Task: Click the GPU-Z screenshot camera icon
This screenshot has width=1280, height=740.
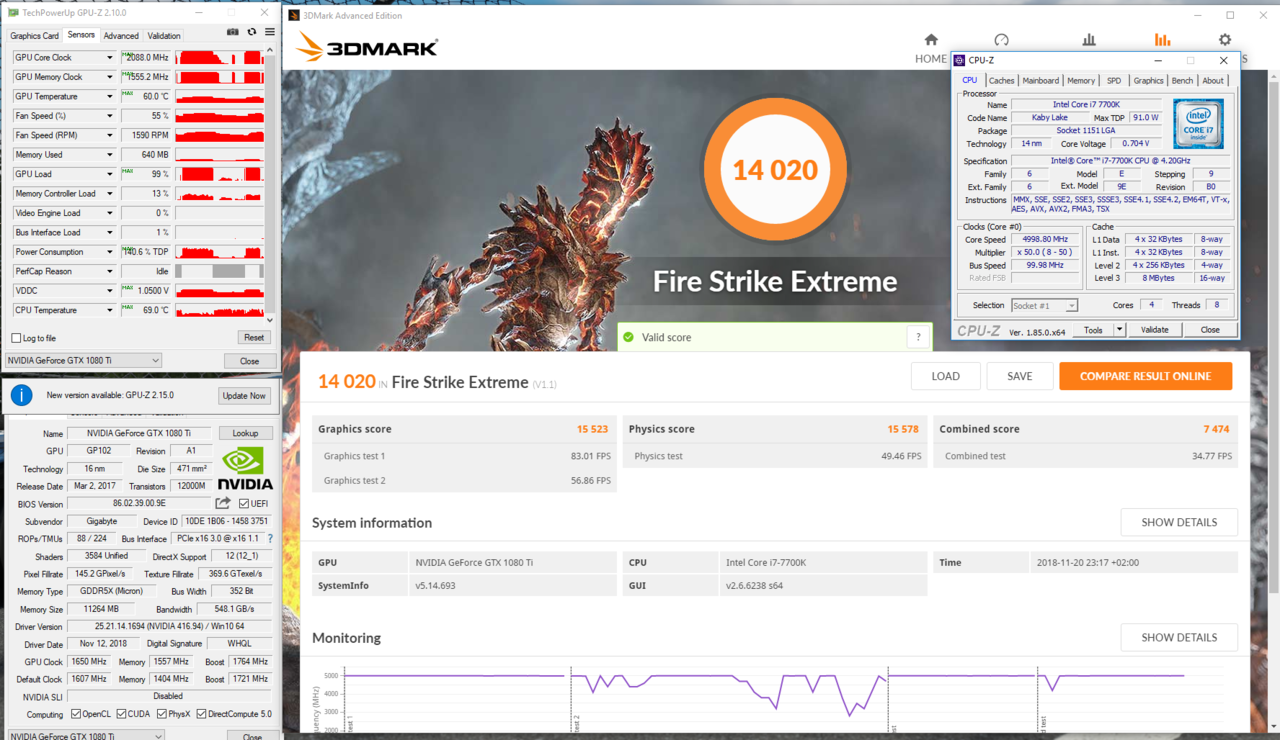Action: point(233,32)
